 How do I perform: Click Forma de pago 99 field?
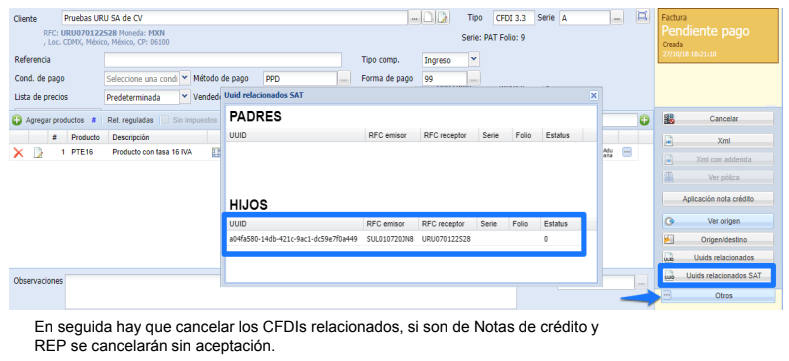(x=445, y=79)
